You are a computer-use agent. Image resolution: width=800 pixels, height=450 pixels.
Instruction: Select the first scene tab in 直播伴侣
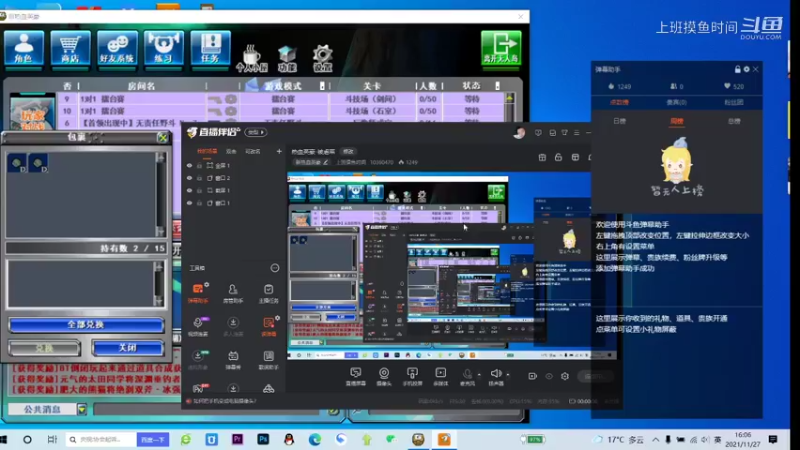tap(207, 152)
